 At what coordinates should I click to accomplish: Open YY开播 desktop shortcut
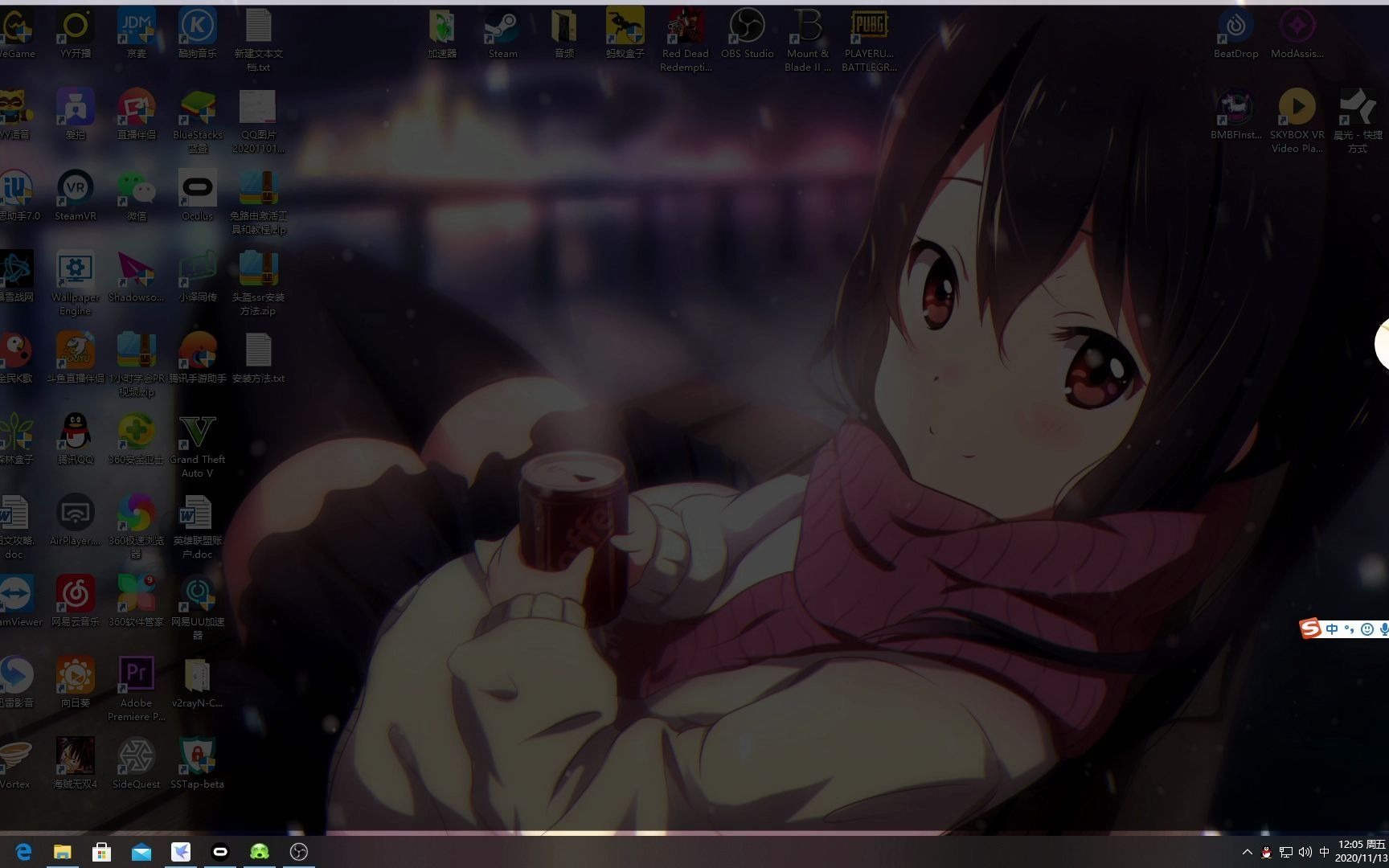76,34
